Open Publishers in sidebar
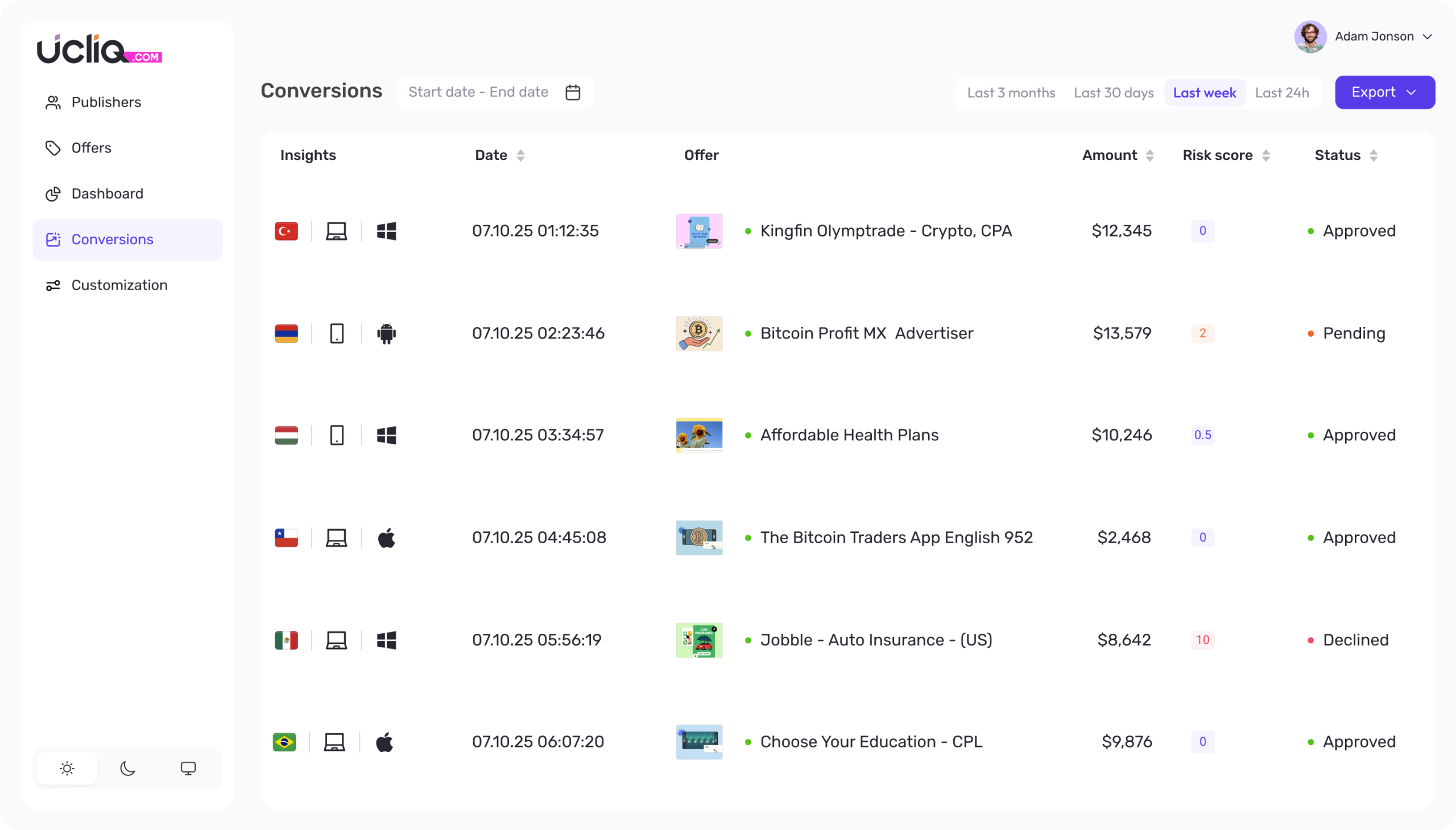This screenshot has height=830, width=1456. point(106,102)
